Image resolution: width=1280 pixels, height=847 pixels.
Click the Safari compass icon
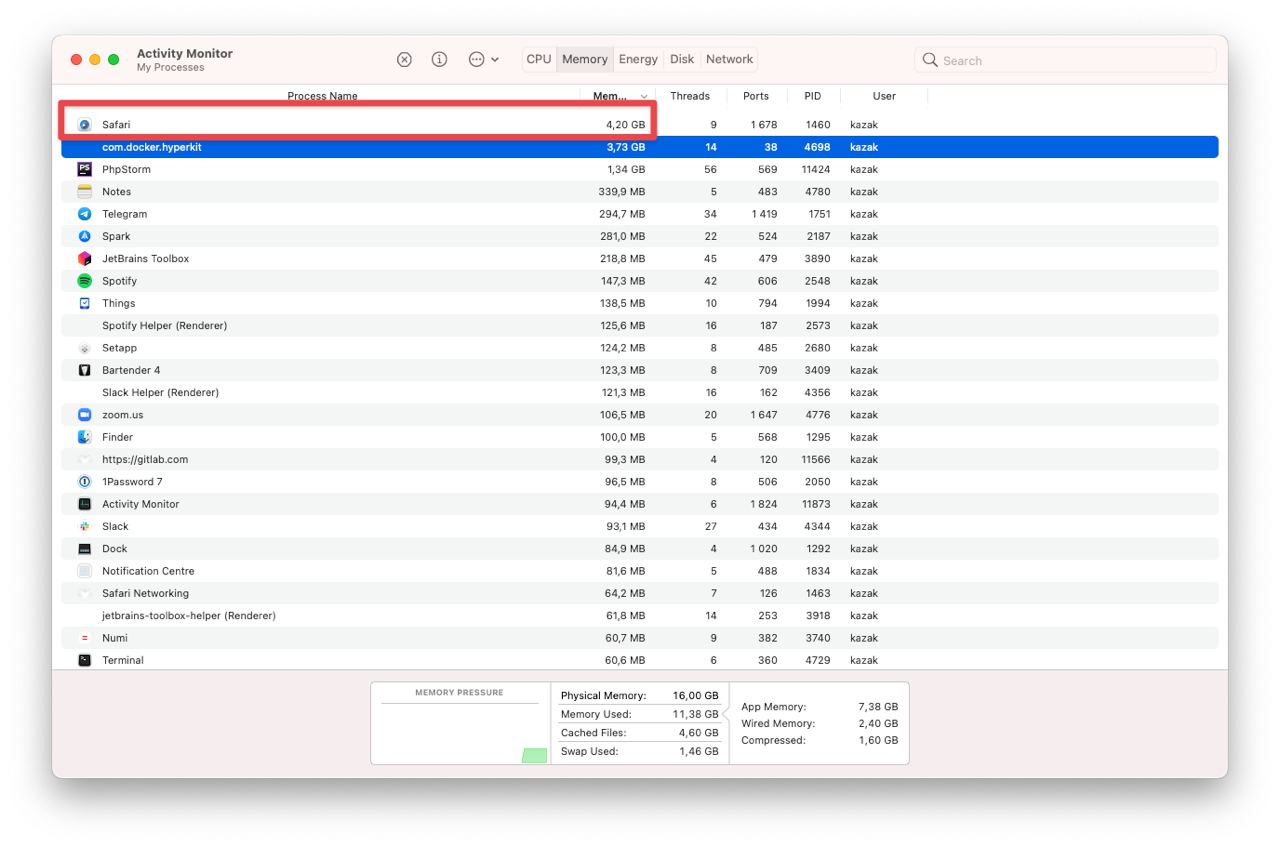pos(85,125)
